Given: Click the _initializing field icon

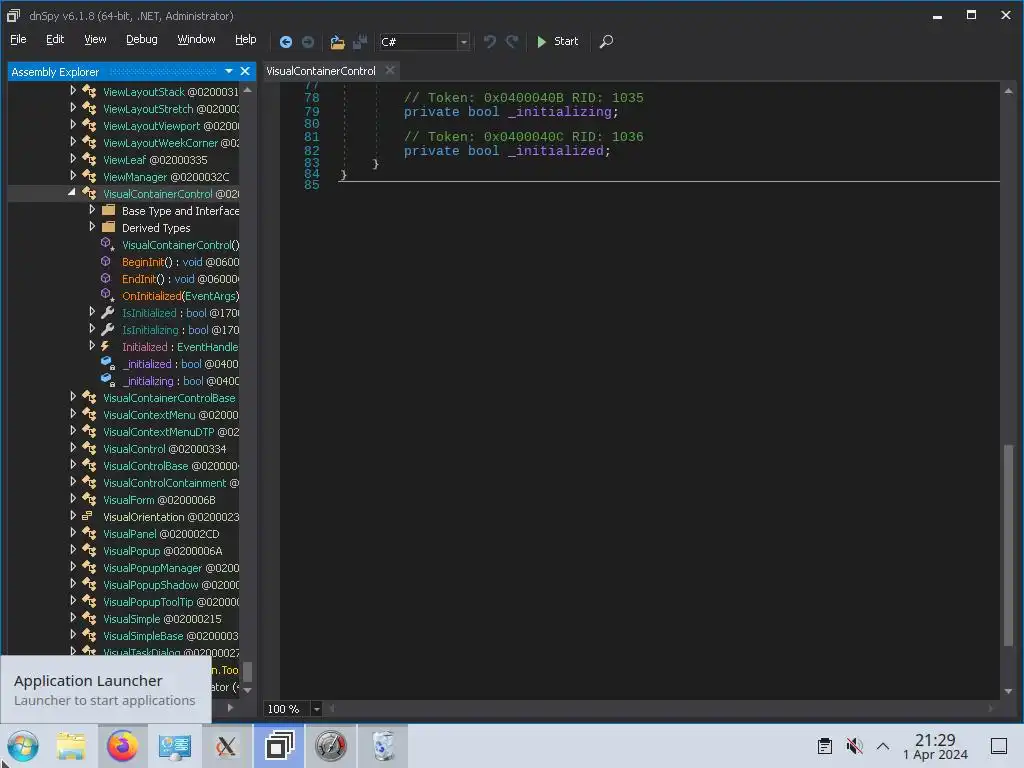Looking at the screenshot, I should tap(108, 380).
